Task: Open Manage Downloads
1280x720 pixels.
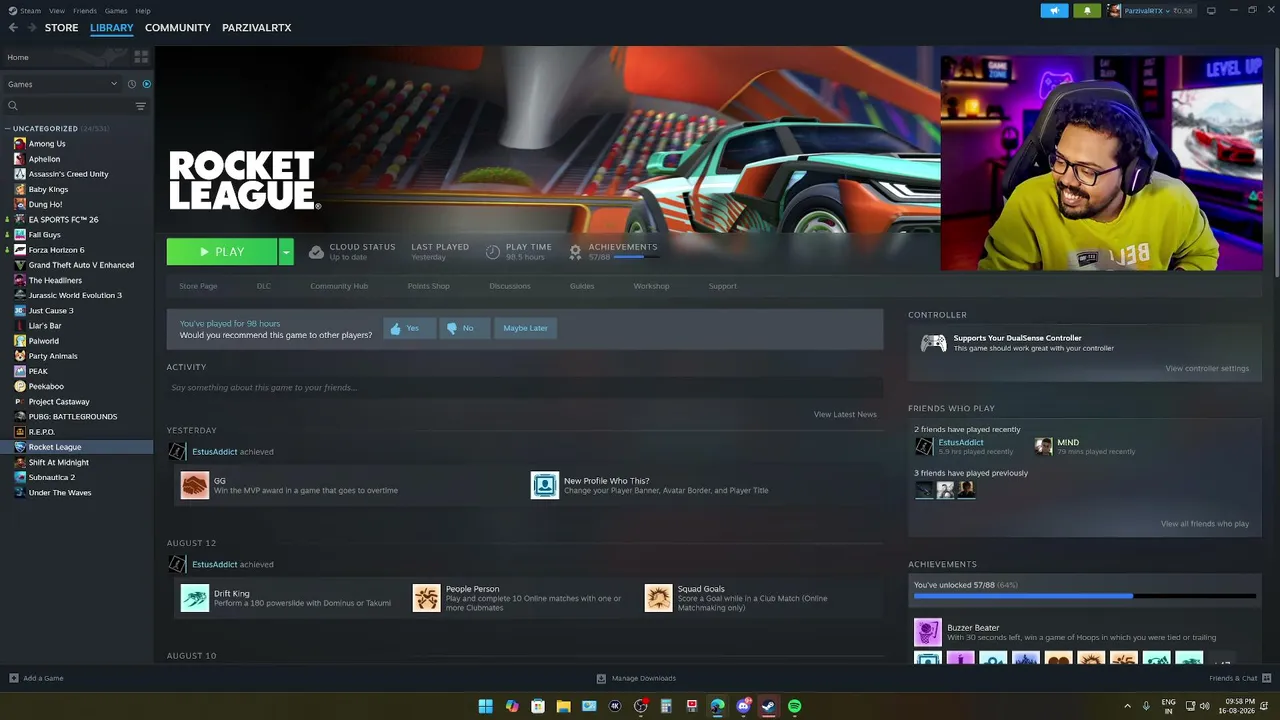Action: (636, 678)
